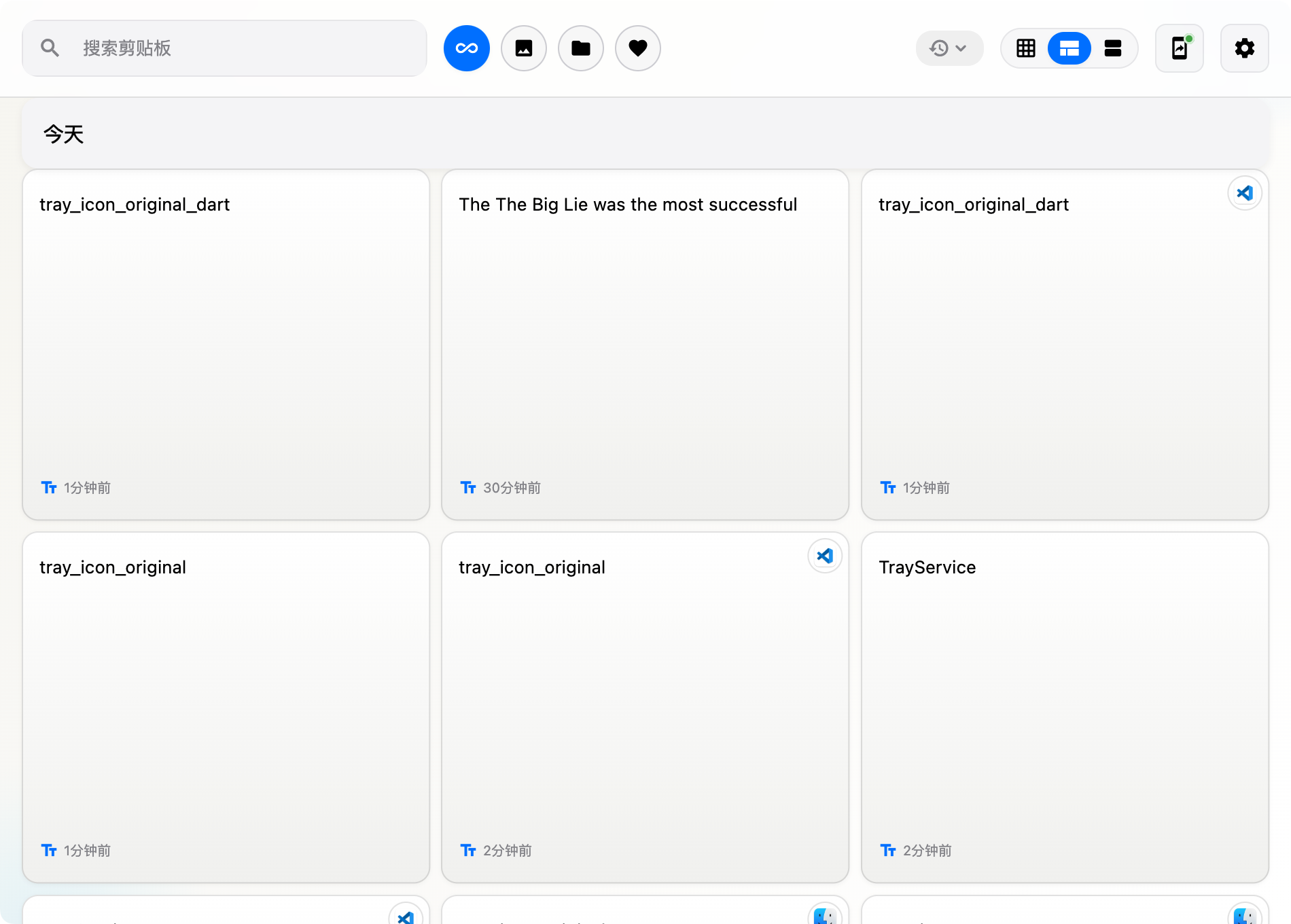
Task: Click 2分钟前 timestamp on tray_icon_original card
Action: (x=507, y=851)
